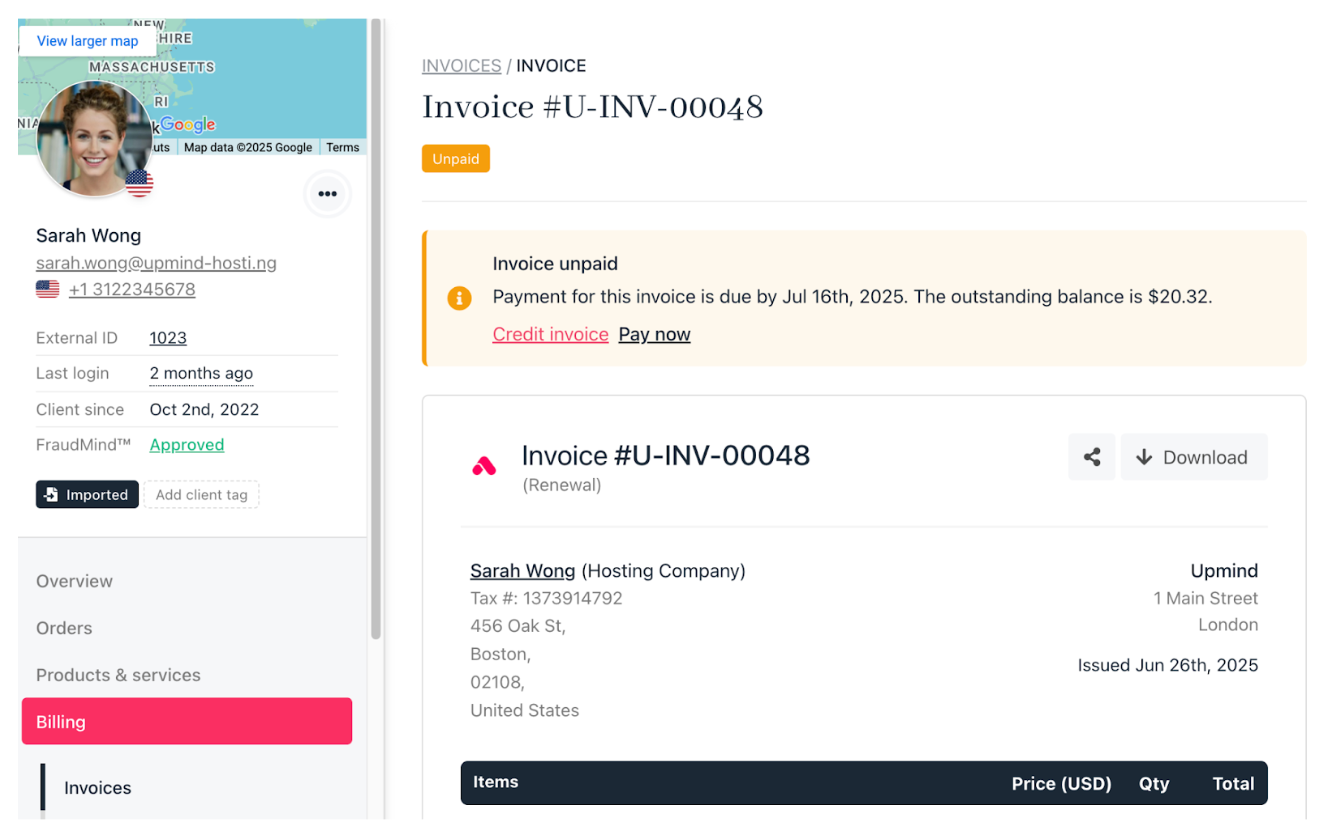This screenshot has width=1332, height=820.
Task: Click the Upmind pink logo icon
Action: [484, 466]
